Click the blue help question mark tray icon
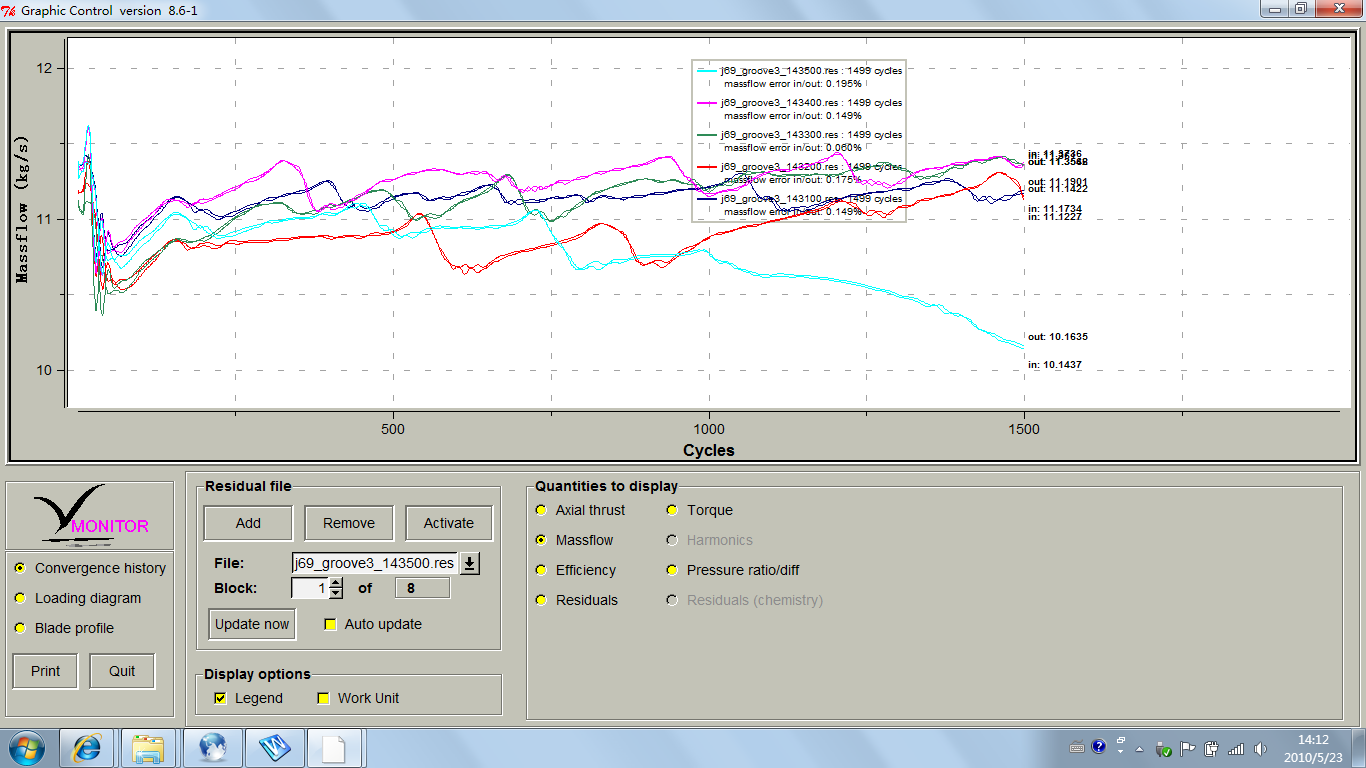Image resolution: width=1366 pixels, height=768 pixels. (x=1099, y=747)
